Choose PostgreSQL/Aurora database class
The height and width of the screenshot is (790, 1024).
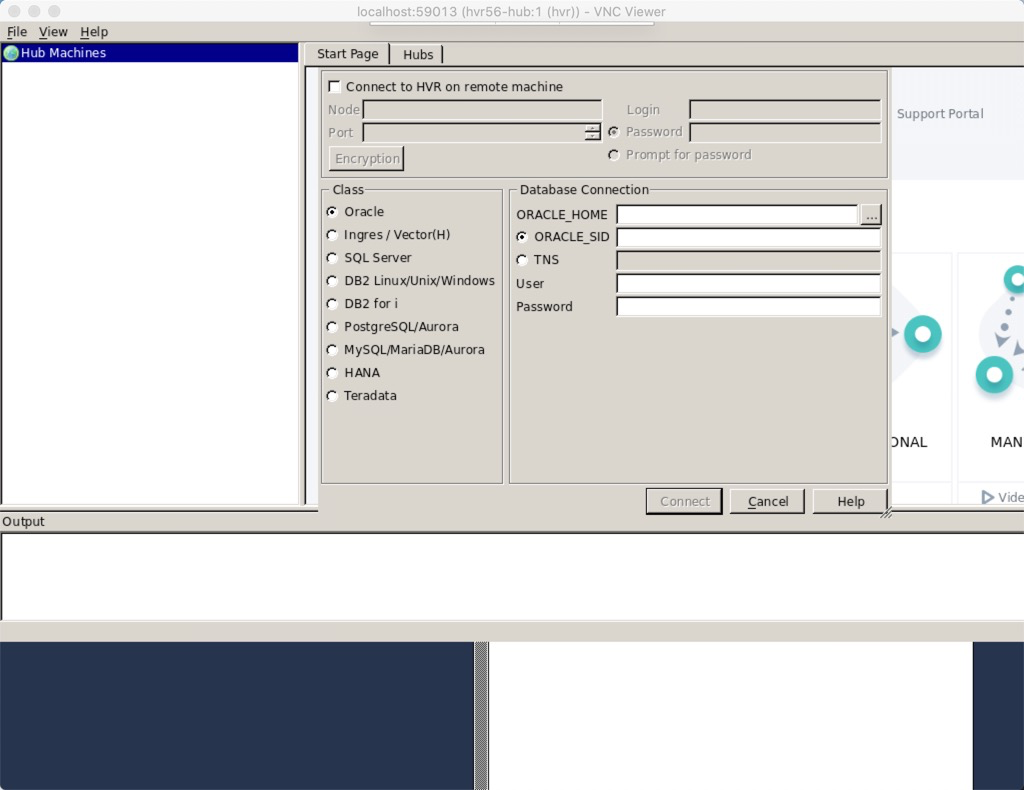[x=332, y=327]
